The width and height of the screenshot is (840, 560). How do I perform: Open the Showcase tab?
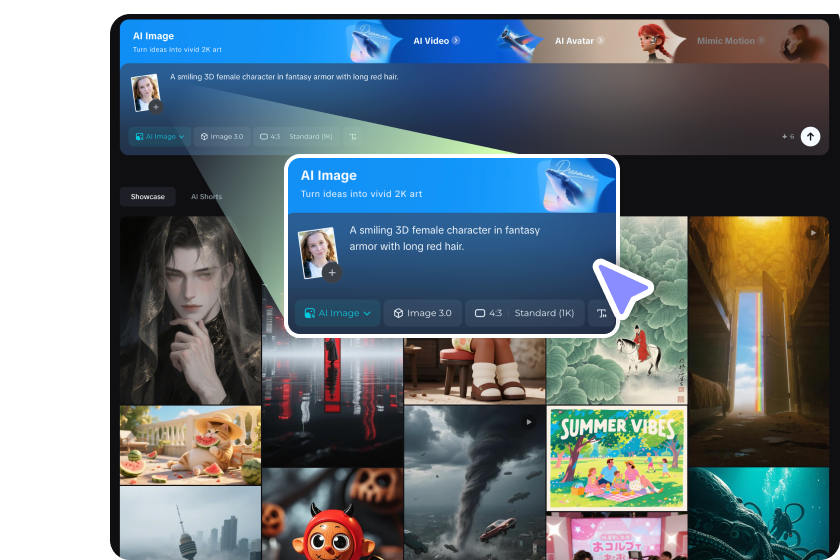click(x=148, y=197)
